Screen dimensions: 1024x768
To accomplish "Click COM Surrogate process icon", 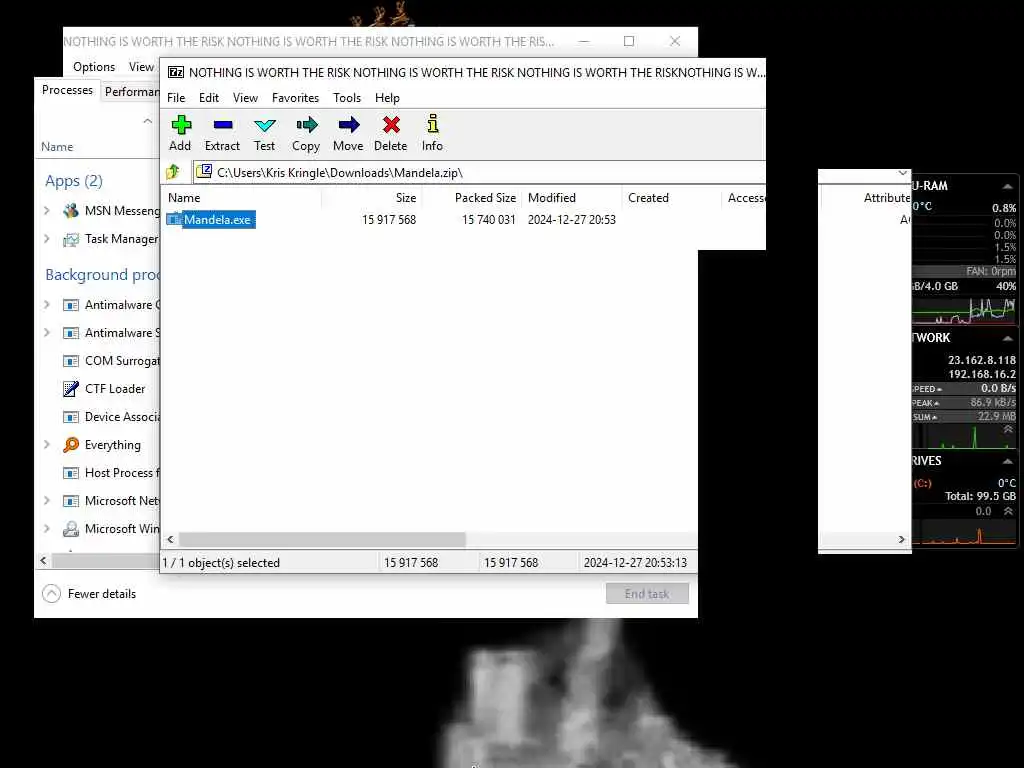I will 71,360.
